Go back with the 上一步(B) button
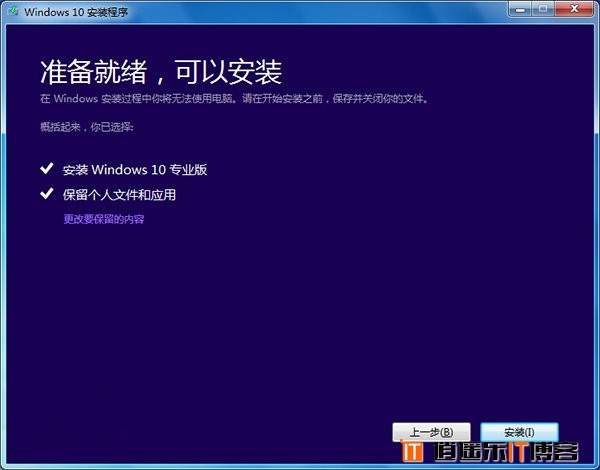The image size is (600, 470). point(431,432)
